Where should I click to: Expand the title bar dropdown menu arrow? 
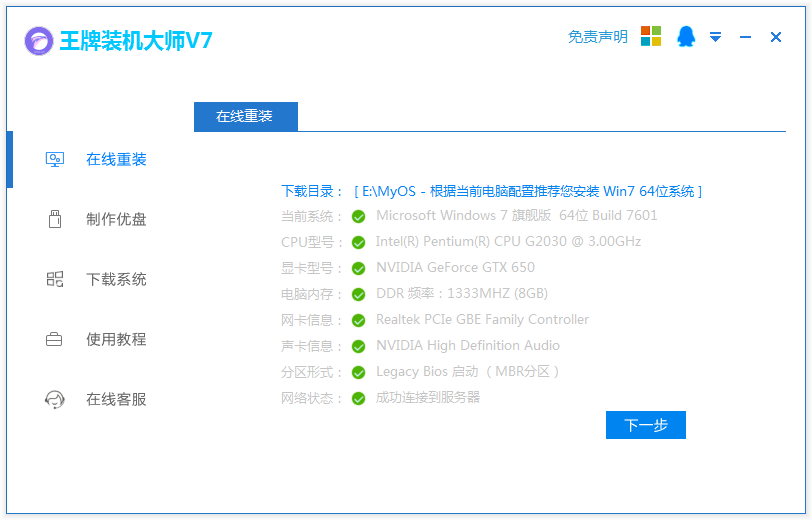pos(715,37)
